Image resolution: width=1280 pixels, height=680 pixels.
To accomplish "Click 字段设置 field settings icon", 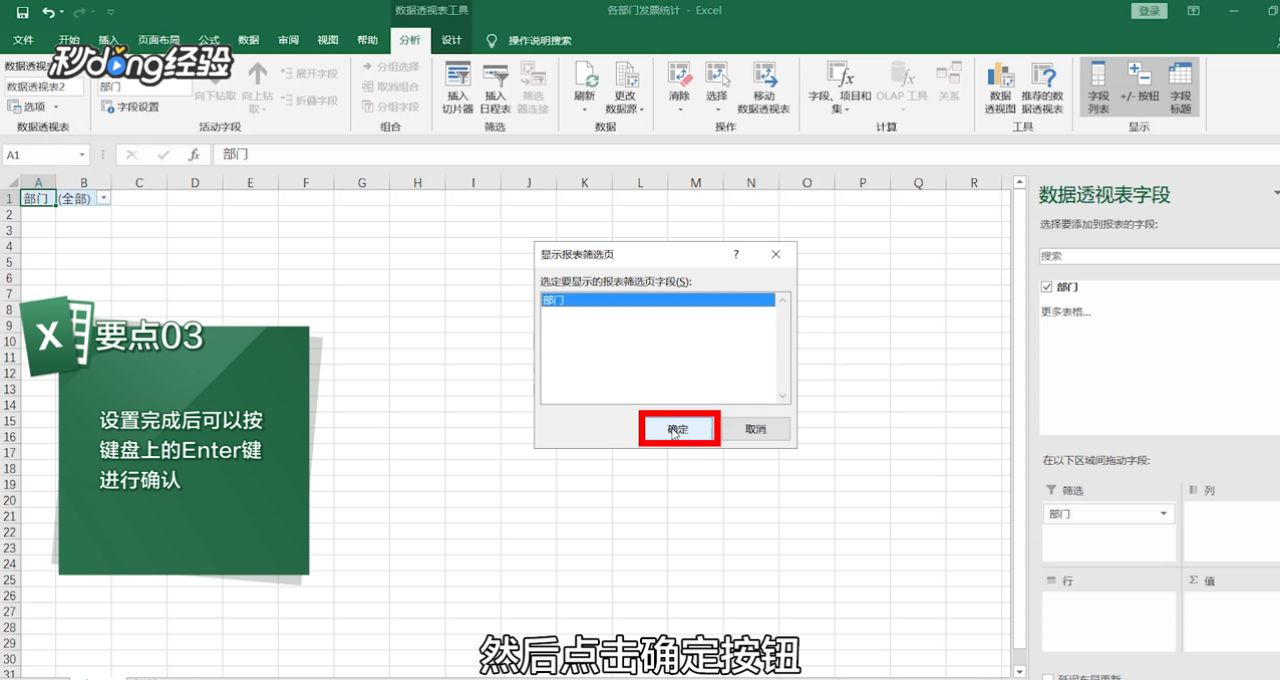I will [108, 107].
